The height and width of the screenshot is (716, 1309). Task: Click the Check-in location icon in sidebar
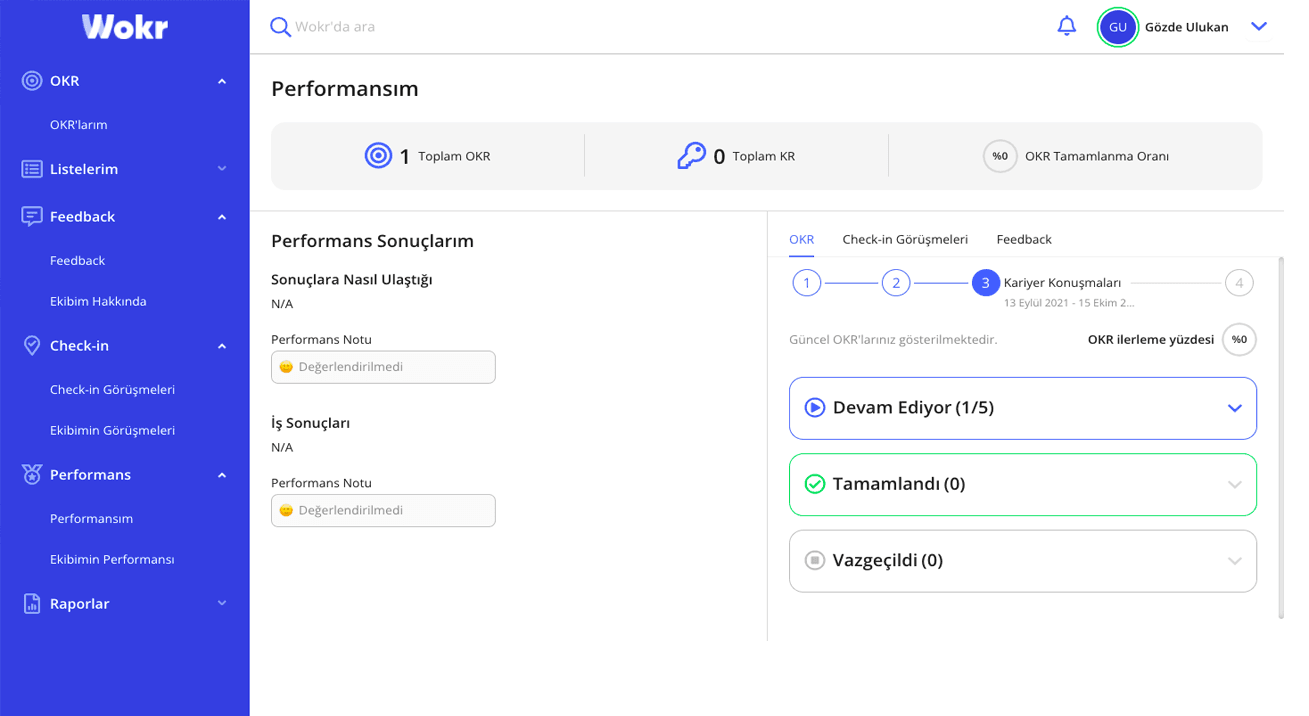click(32, 345)
